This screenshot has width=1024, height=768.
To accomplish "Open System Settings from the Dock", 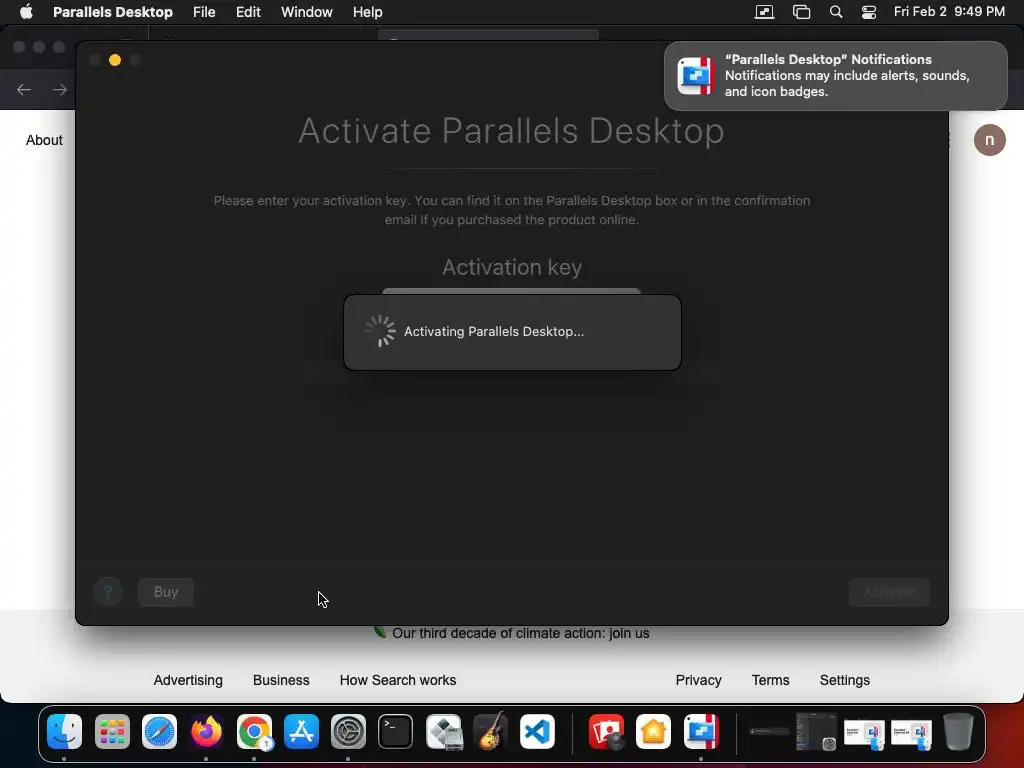I will 348,731.
